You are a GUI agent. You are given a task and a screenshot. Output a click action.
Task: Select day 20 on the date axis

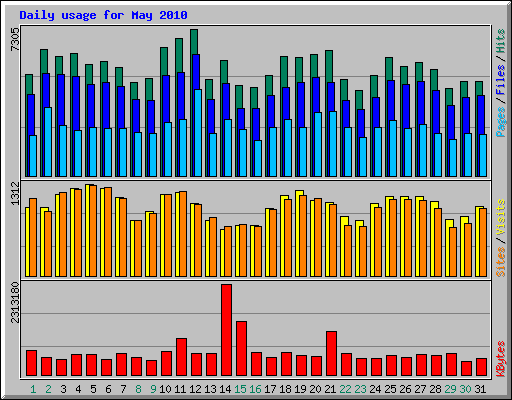(x=315, y=389)
